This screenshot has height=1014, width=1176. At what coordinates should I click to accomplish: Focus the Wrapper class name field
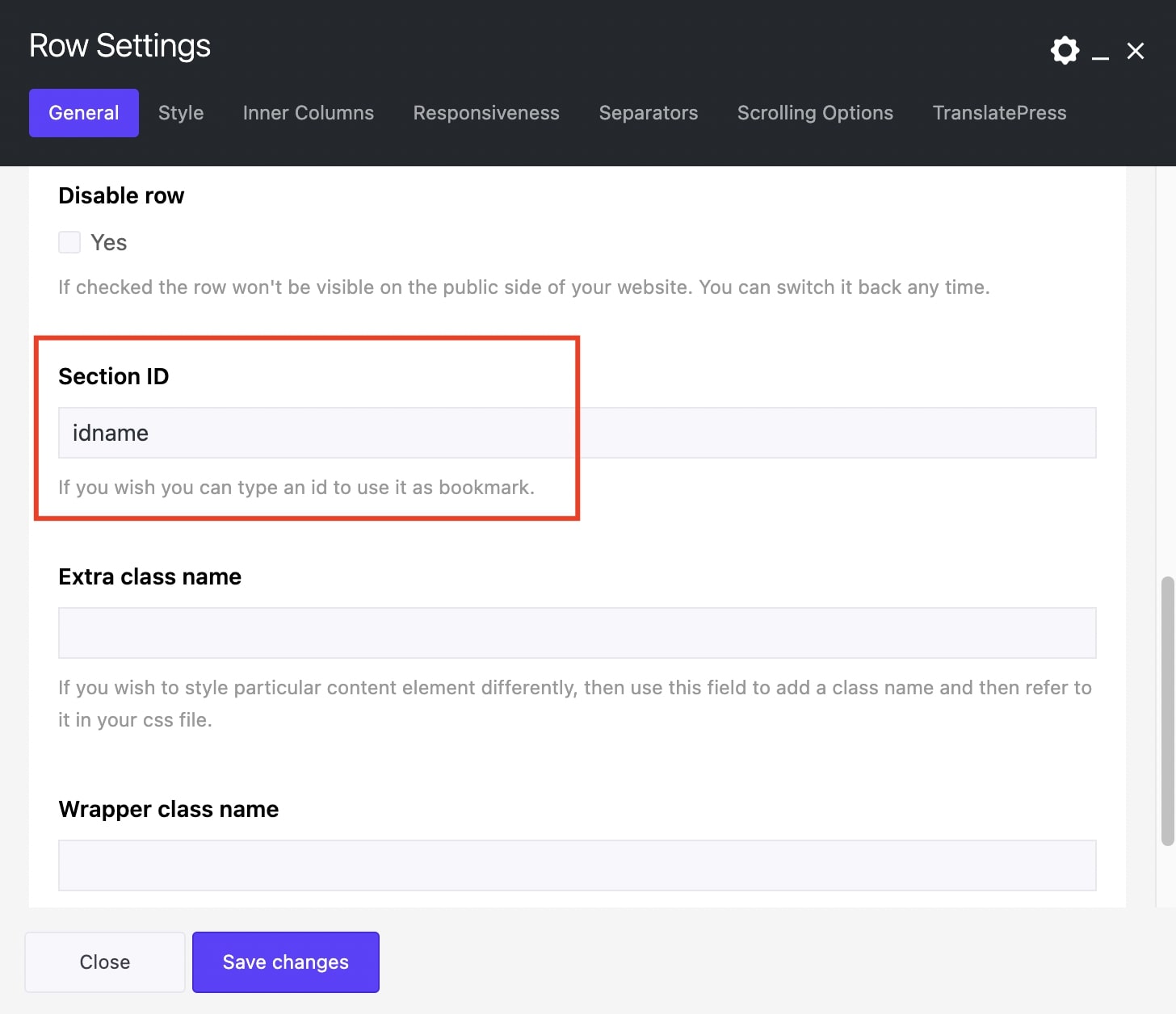tap(577, 865)
